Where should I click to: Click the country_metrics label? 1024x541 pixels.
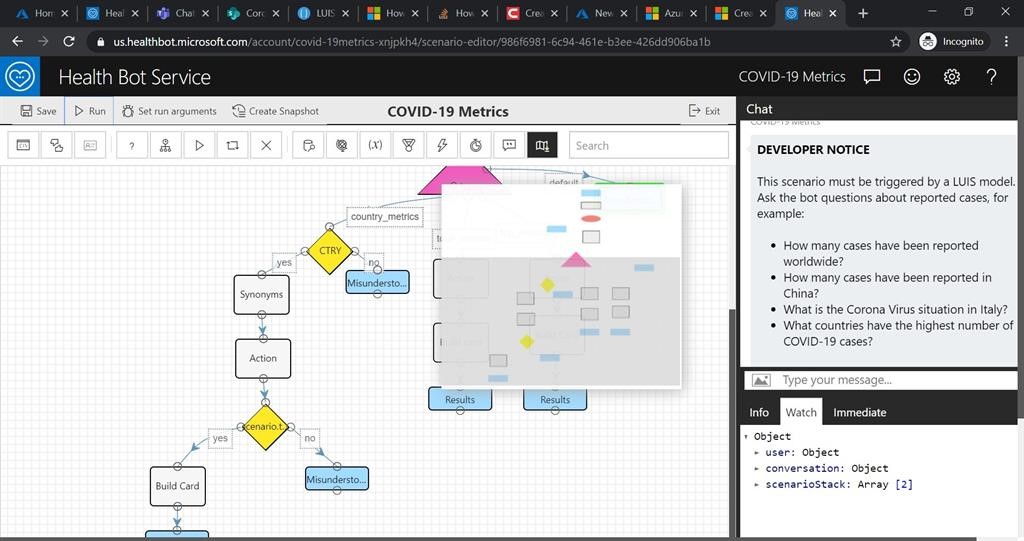click(385, 216)
